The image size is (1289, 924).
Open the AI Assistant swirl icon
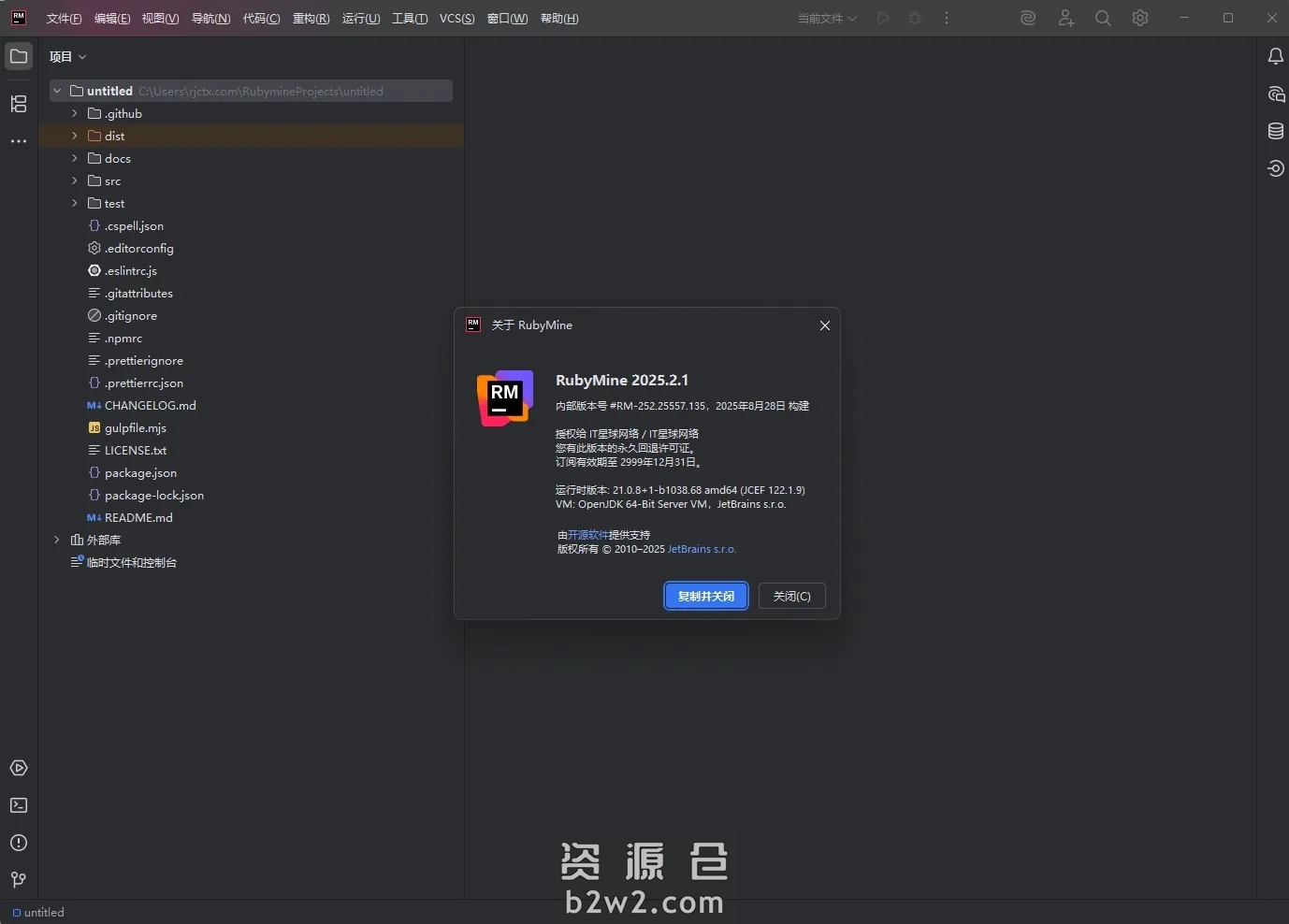coord(1028,18)
